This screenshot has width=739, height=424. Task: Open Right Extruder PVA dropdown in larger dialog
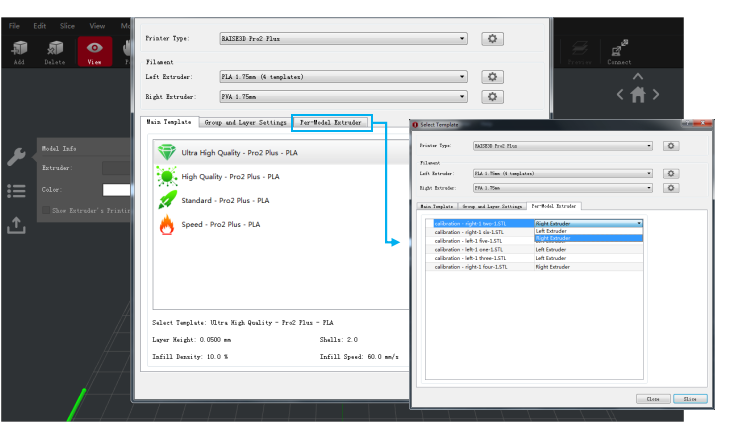(344, 97)
